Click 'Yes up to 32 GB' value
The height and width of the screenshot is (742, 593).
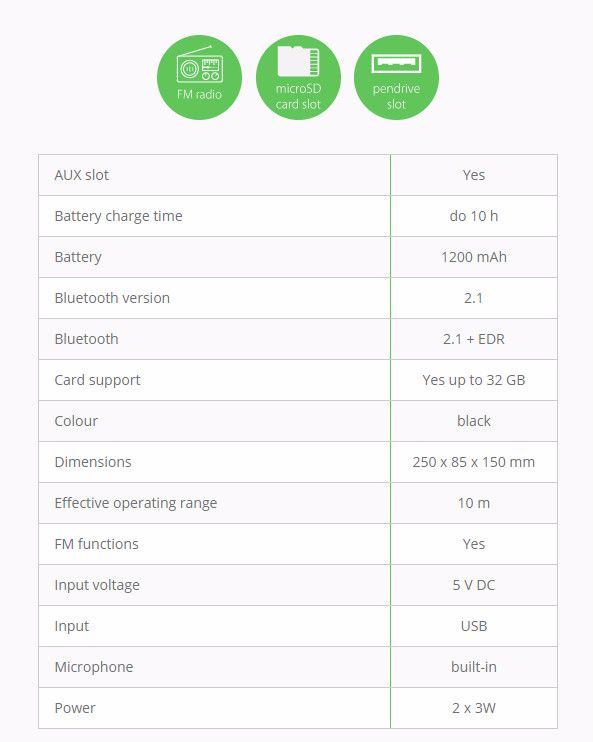474,380
